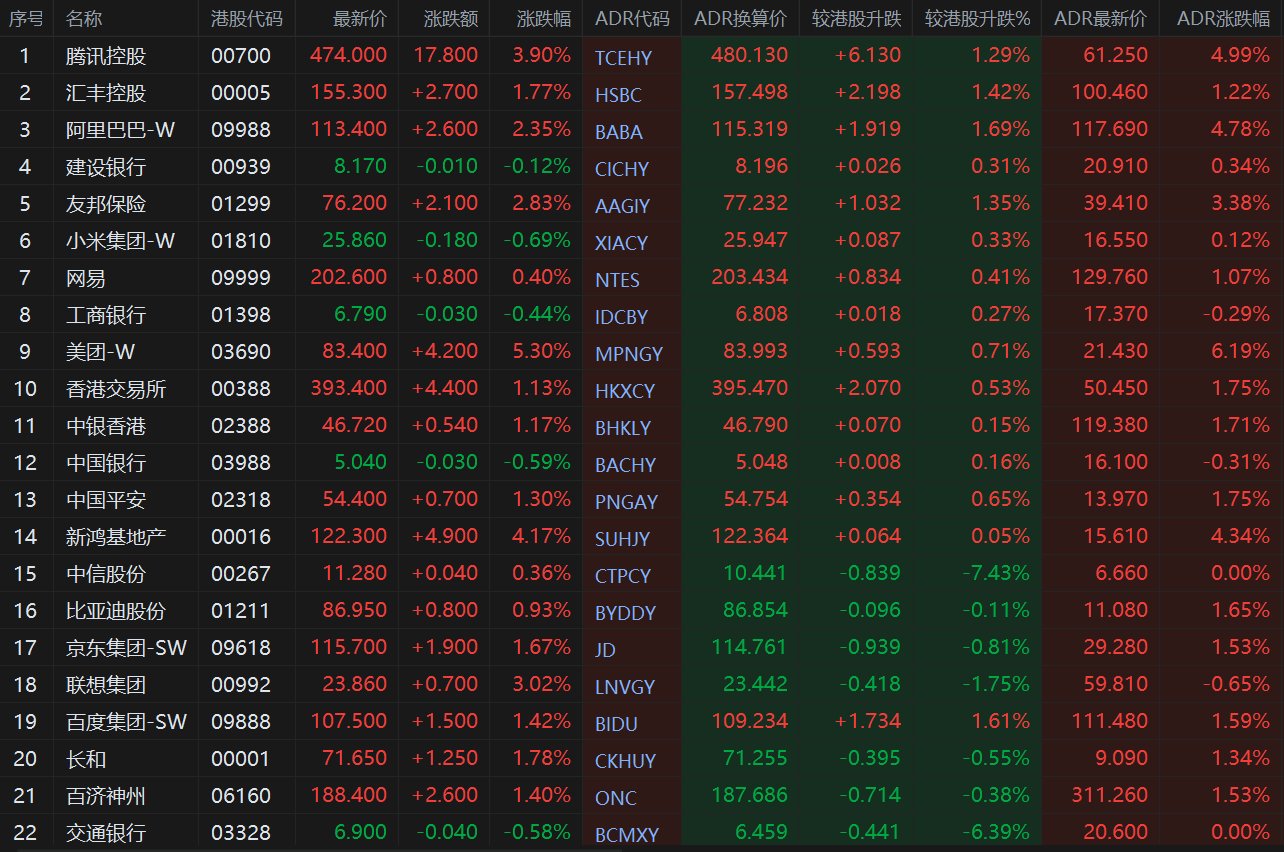Click the 474.000 latest price cell

pos(348,56)
